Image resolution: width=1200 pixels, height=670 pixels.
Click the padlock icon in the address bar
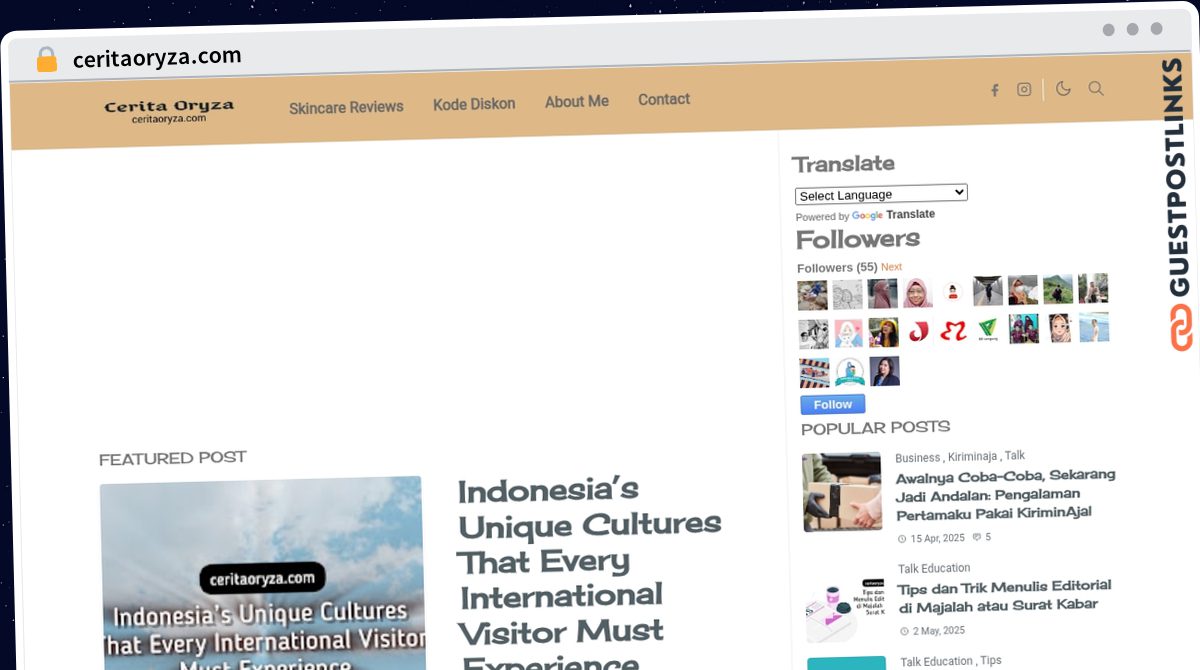click(46, 59)
